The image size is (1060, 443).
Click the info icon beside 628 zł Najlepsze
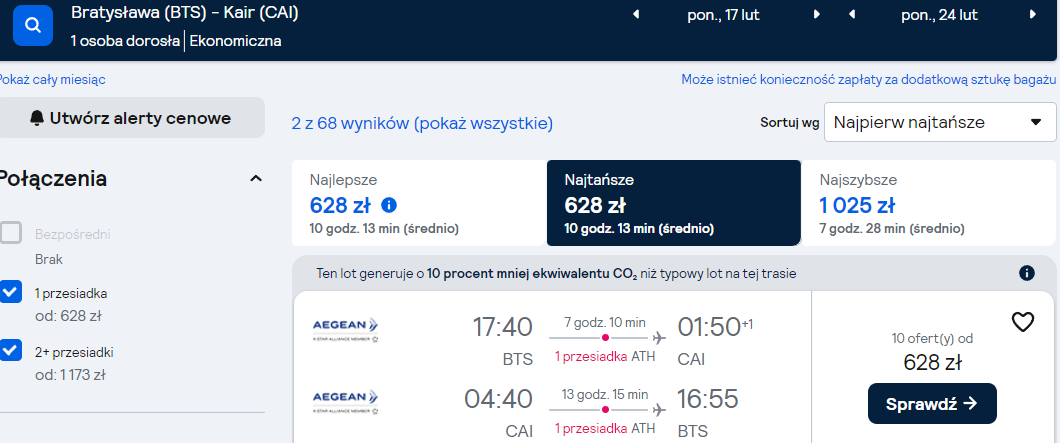coord(389,205)
